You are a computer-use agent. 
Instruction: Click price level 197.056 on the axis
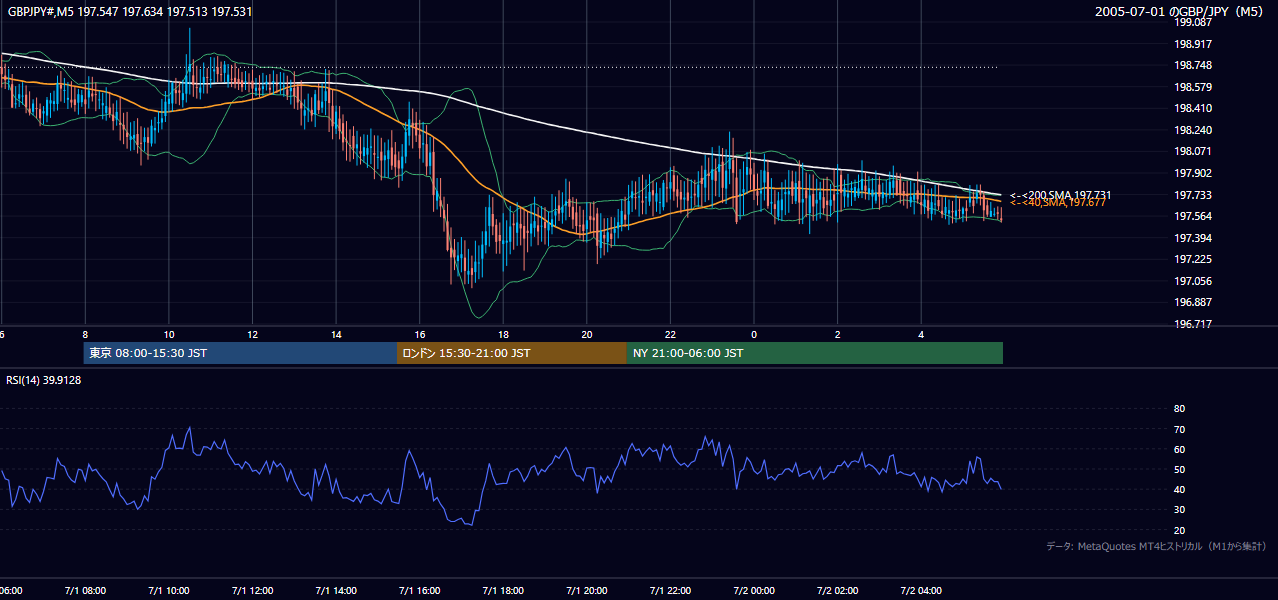tap(1193, 281)
